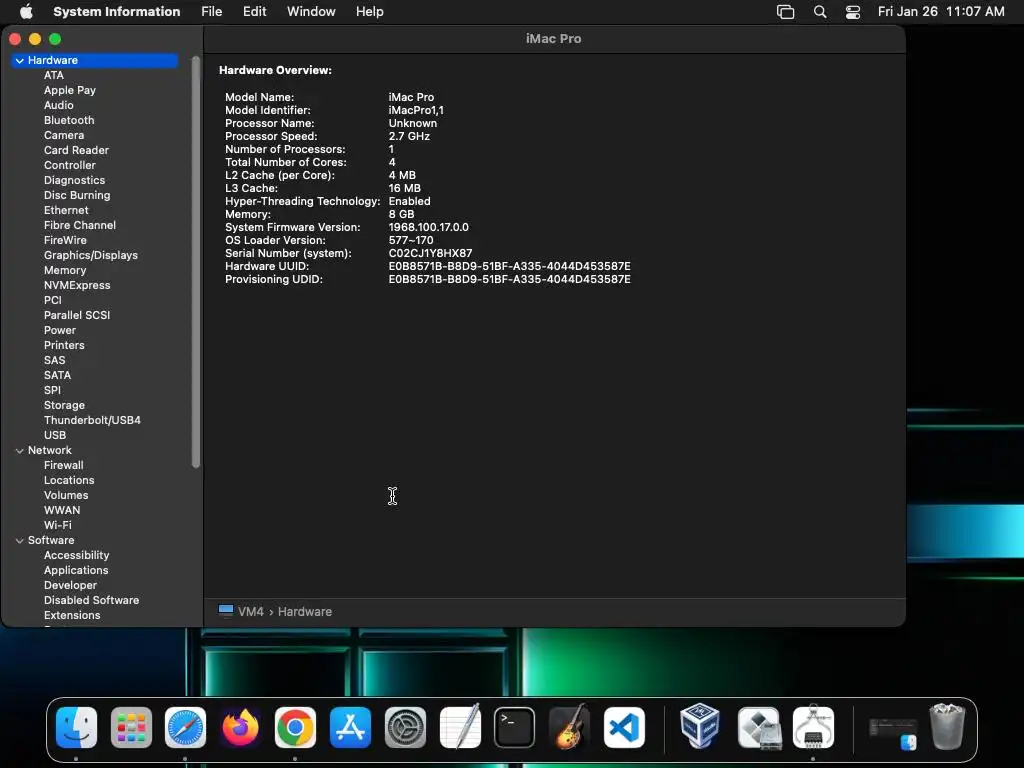Image resolution: width=1024 pixels, height=768 pixels.
Task: Click the sidebar vertical scrollbar
Action: (195, 262)
